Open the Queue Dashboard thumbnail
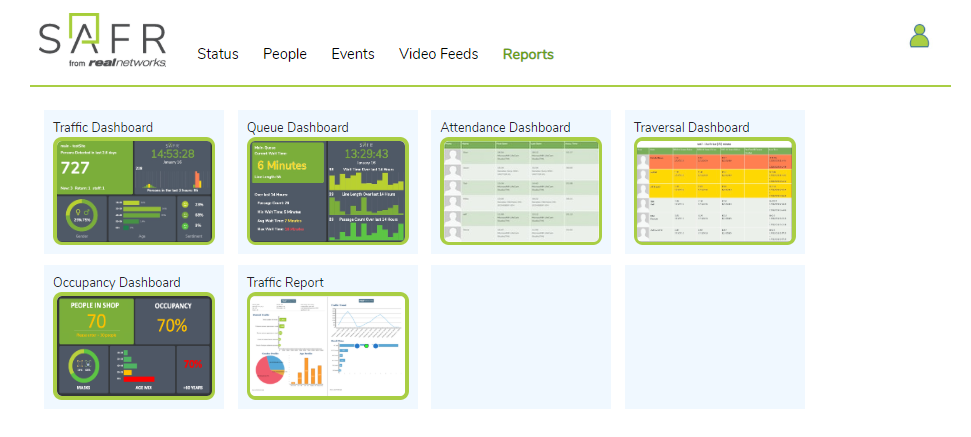The image size is (971, 437). coord(328,191)
